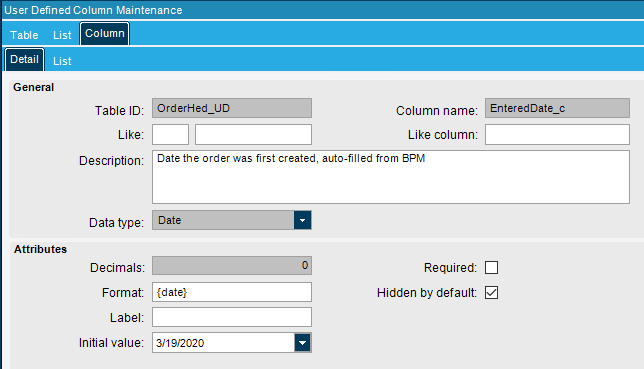Open the Data type dropdown arrow
This screenshot has height=369, width=644.
click(x=302, y=220)
